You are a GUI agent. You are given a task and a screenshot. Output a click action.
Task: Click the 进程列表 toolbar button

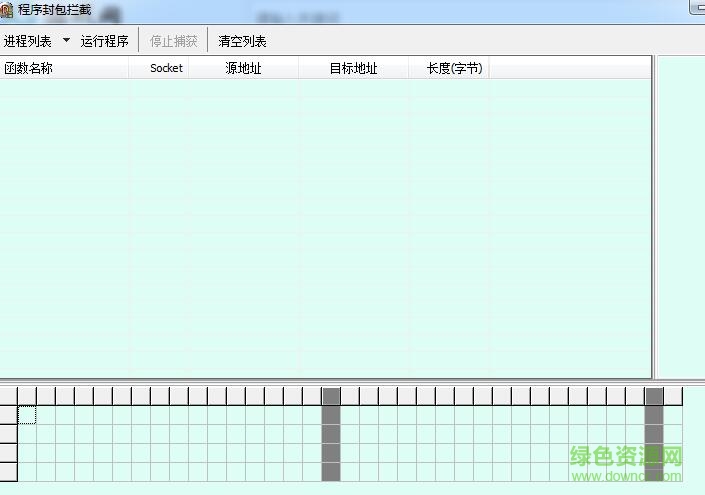tap(28, 41)
